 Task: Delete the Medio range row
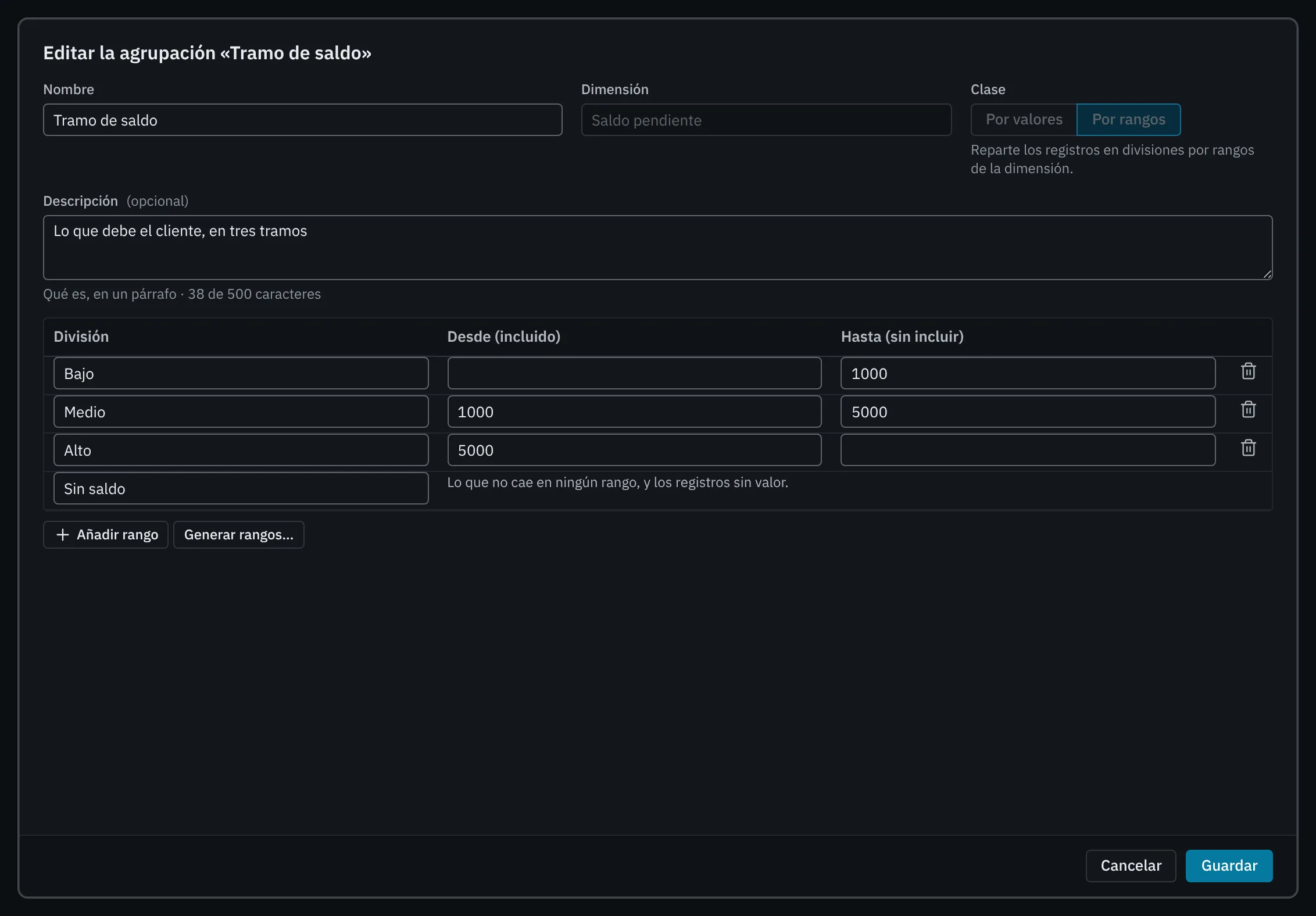pyautogui.click(x=1248, y=410)
